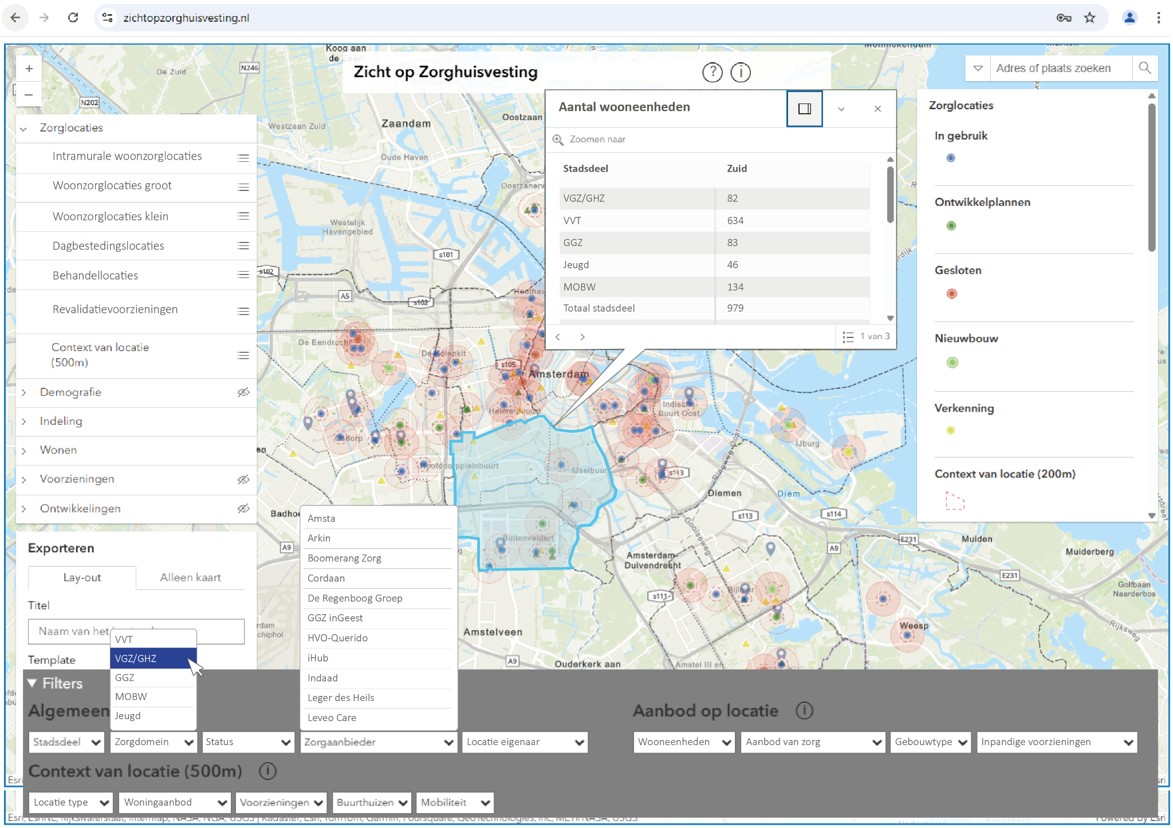
Task: Select MOBW in Zorgdomein list
Action: pos(153,696)
